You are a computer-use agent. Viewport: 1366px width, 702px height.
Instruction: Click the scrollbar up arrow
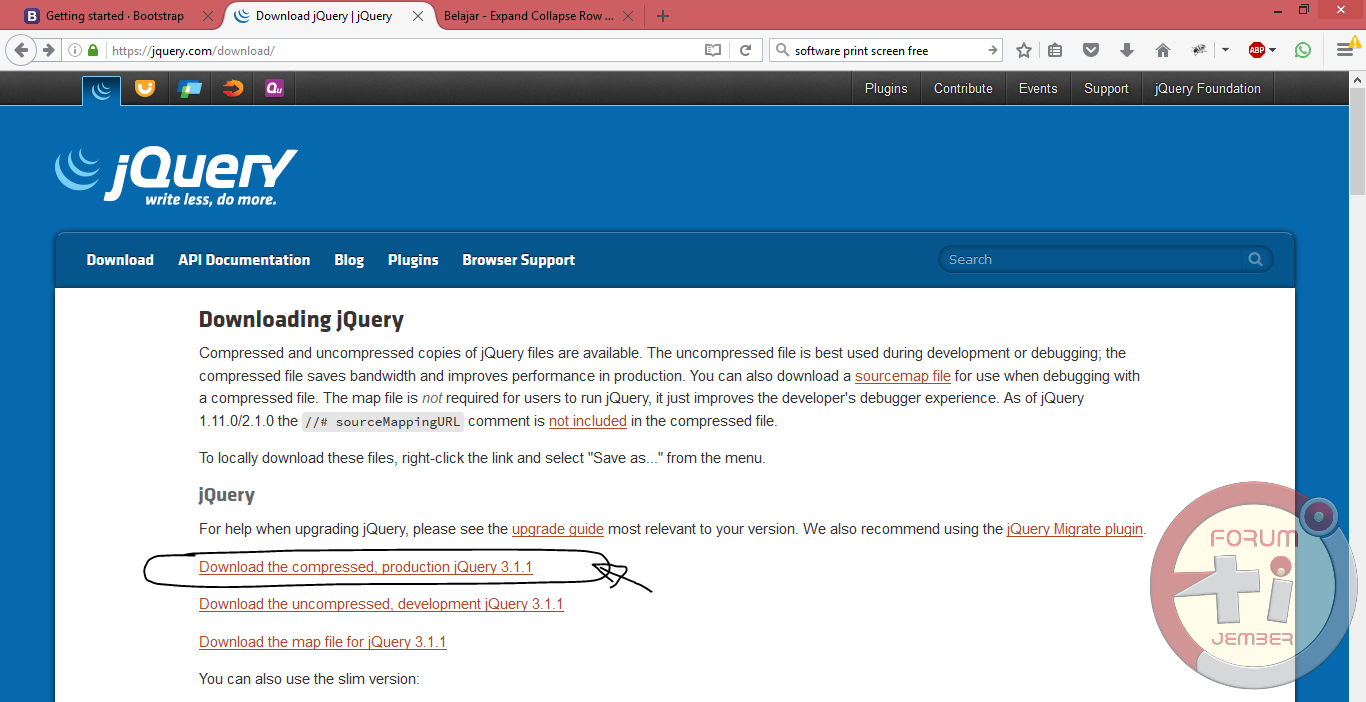point(1357,78)
